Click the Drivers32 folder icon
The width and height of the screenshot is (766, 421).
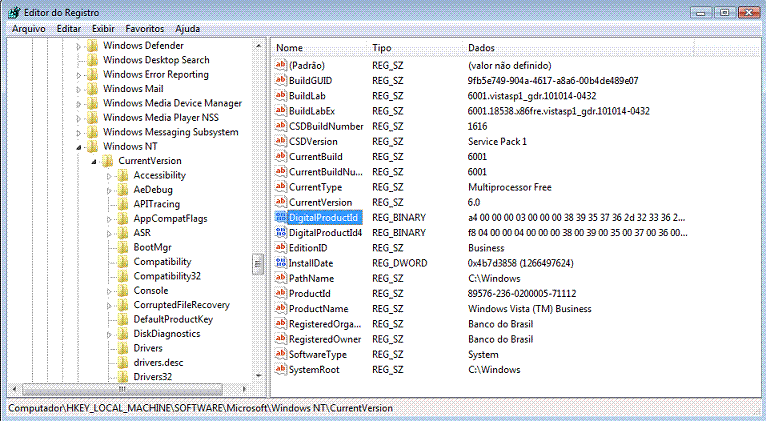pyautogui.click(x=123, y=376)
